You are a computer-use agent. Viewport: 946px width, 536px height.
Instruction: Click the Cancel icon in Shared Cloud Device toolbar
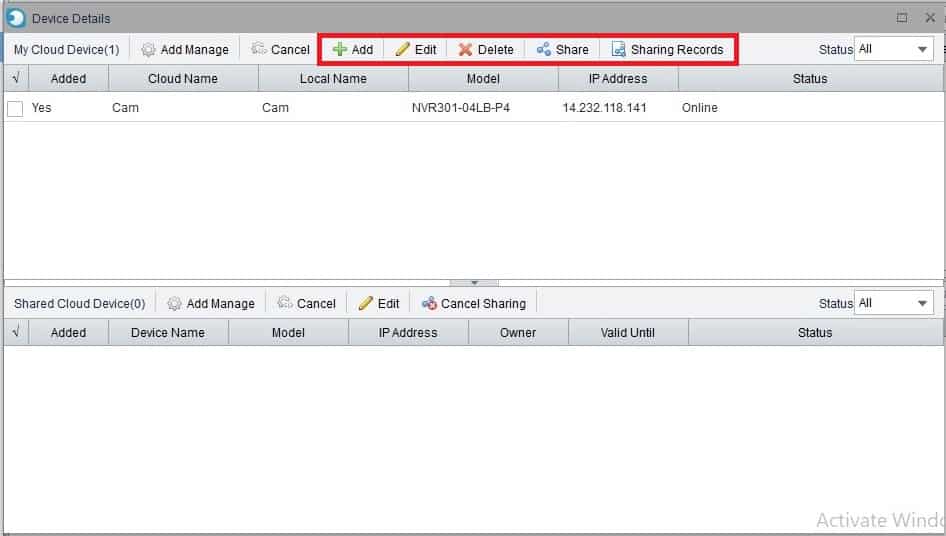(285, 302)
